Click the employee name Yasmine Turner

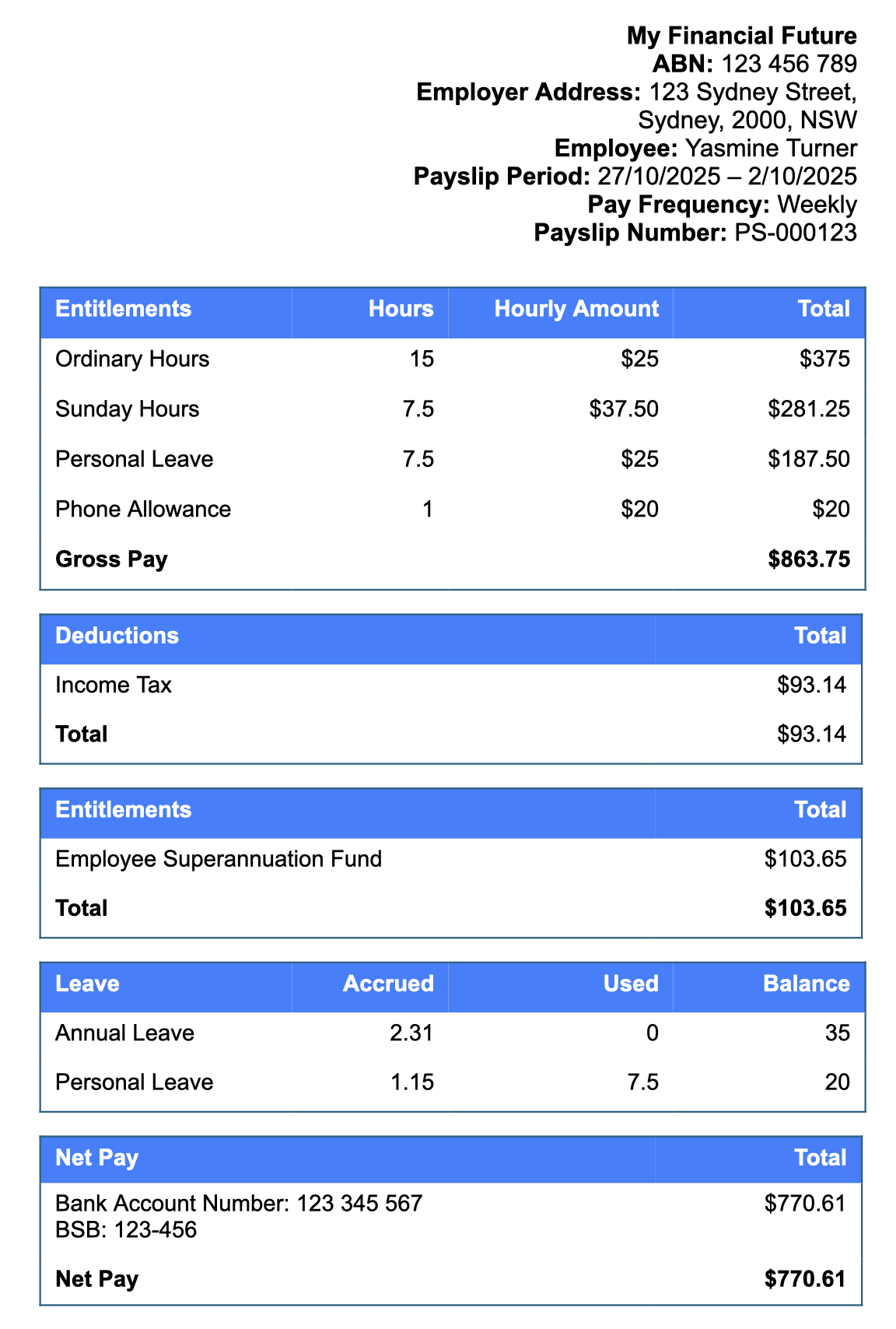[771, 148]
